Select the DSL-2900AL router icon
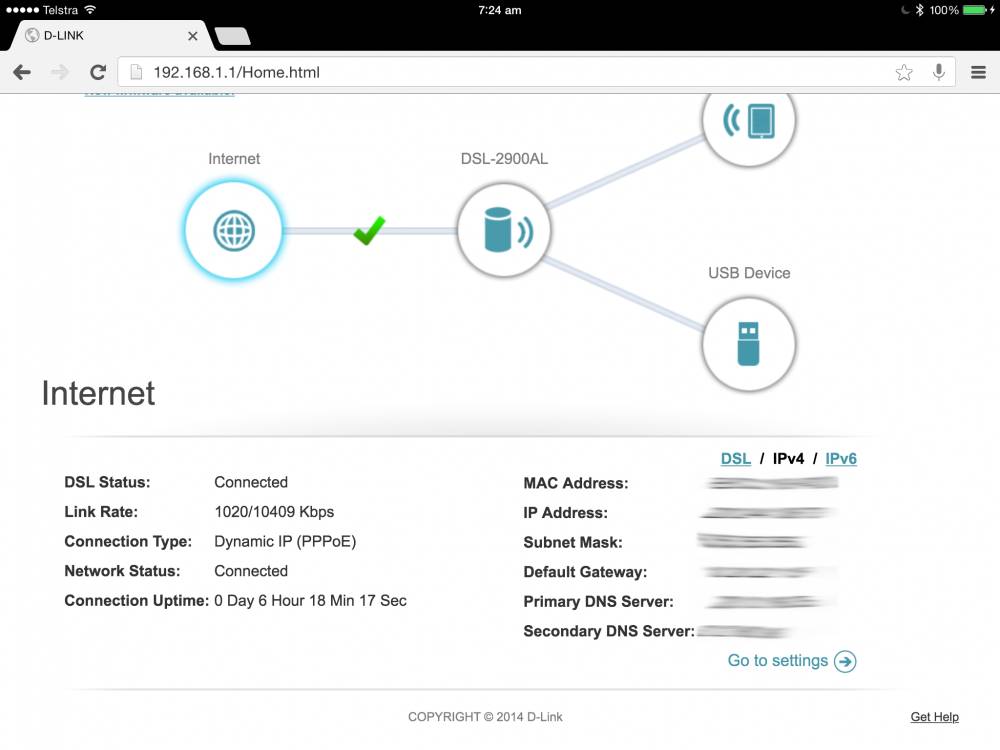This screenshot has height=750, width=1000. [504, 230]
